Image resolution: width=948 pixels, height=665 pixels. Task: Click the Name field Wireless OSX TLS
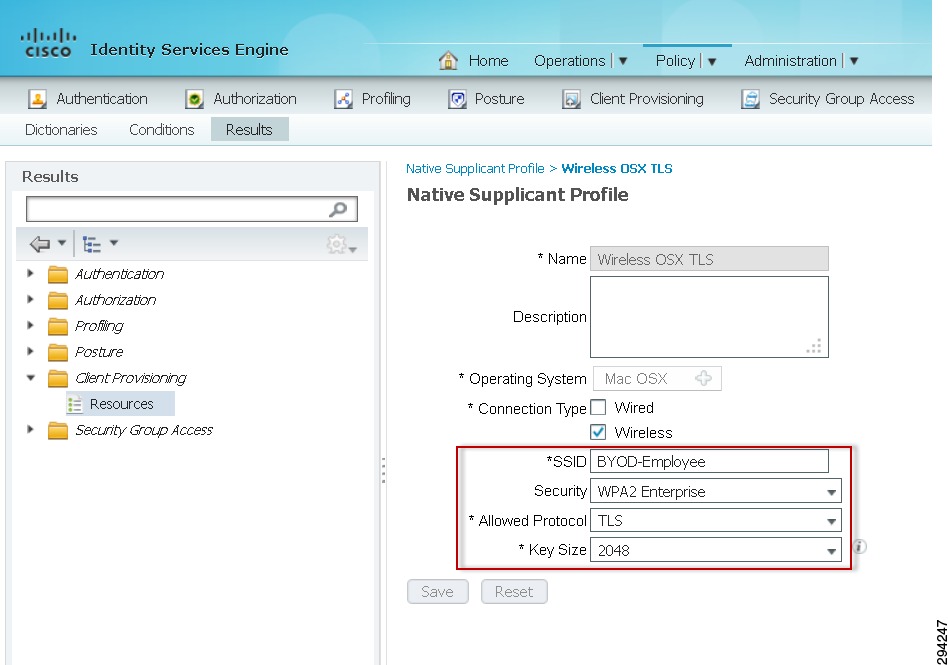point(709,259)
